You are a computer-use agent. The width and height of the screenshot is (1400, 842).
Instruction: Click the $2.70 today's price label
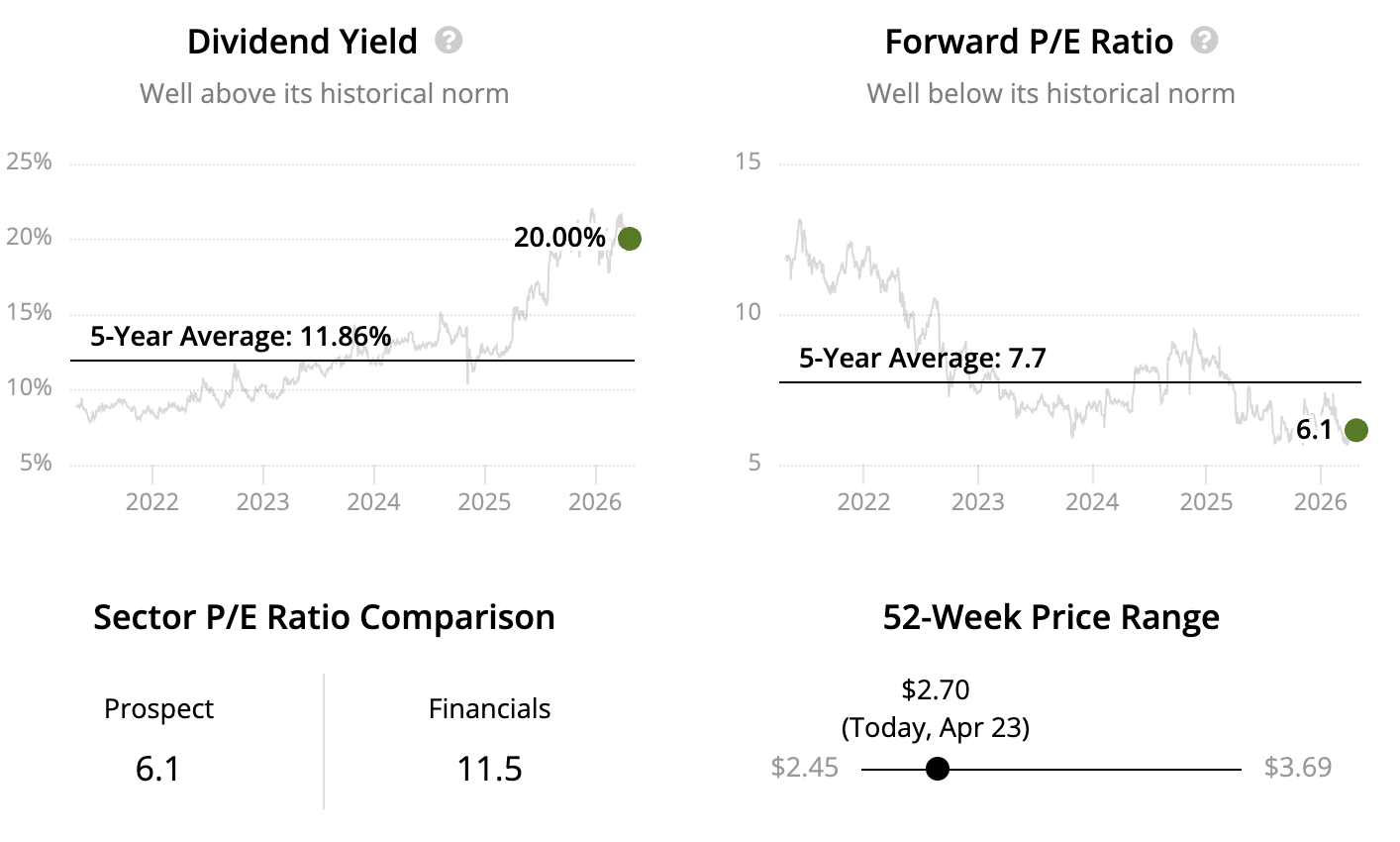(936, 689)
